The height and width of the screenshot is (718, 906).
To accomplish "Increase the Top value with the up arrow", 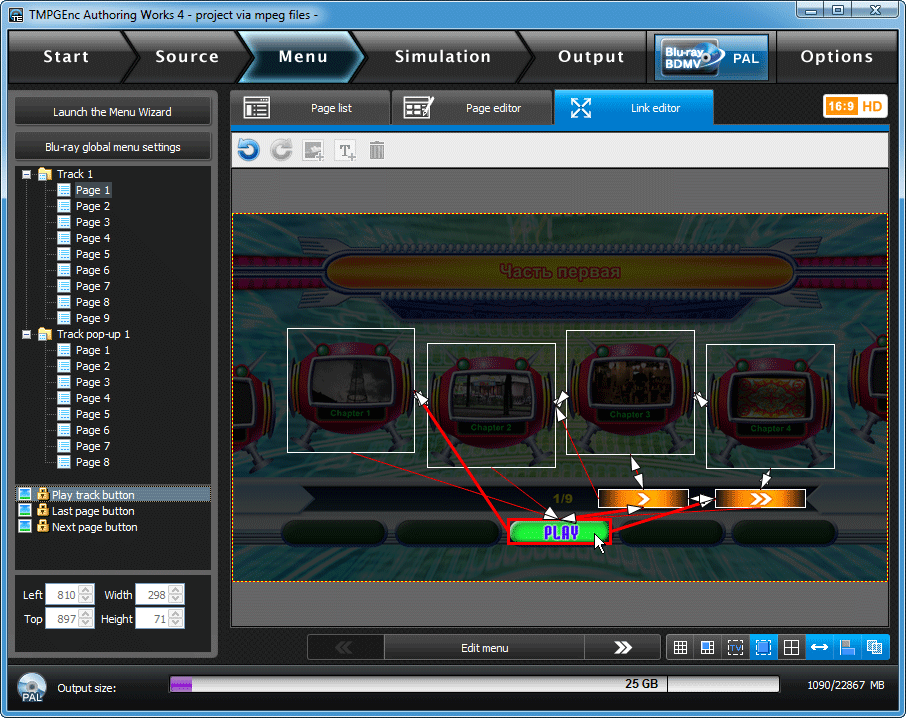I will [x=86, y=613].
